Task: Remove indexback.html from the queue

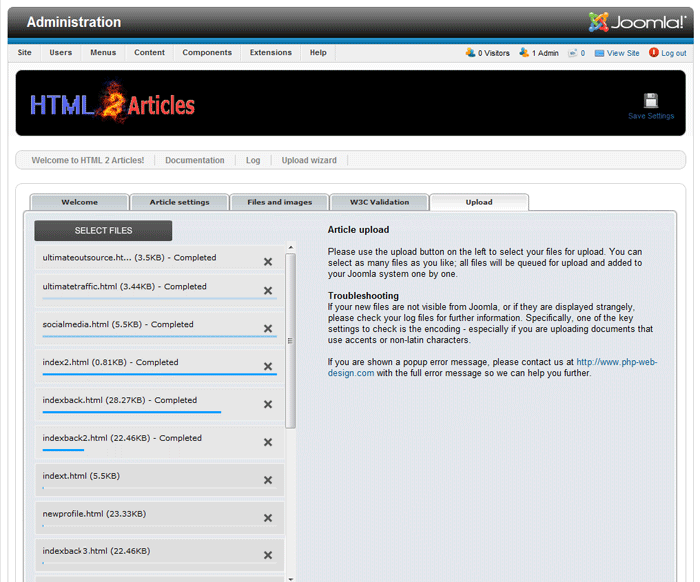Action: [268, 404]
